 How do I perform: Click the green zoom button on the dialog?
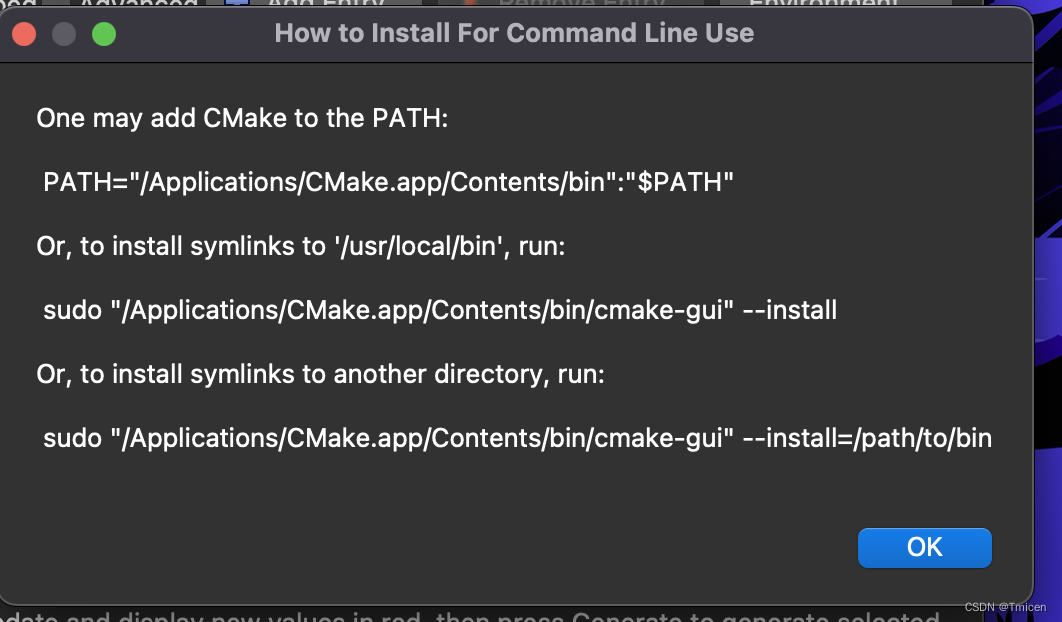pos(103,33)
